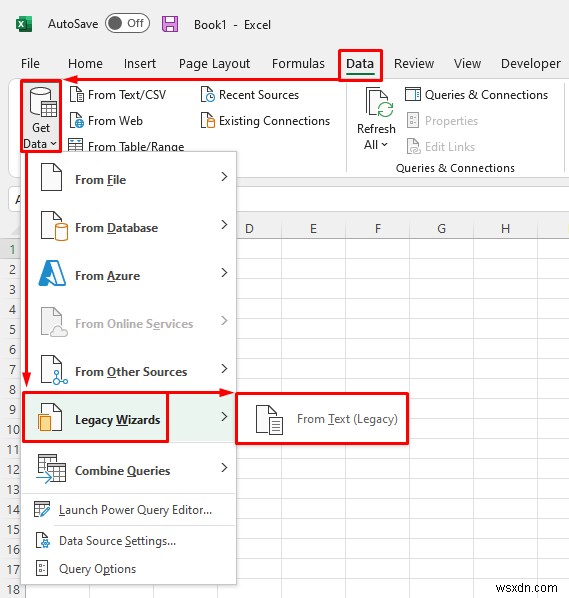
Task: Open the Insert ribbon tab
Action: [140, 63]
